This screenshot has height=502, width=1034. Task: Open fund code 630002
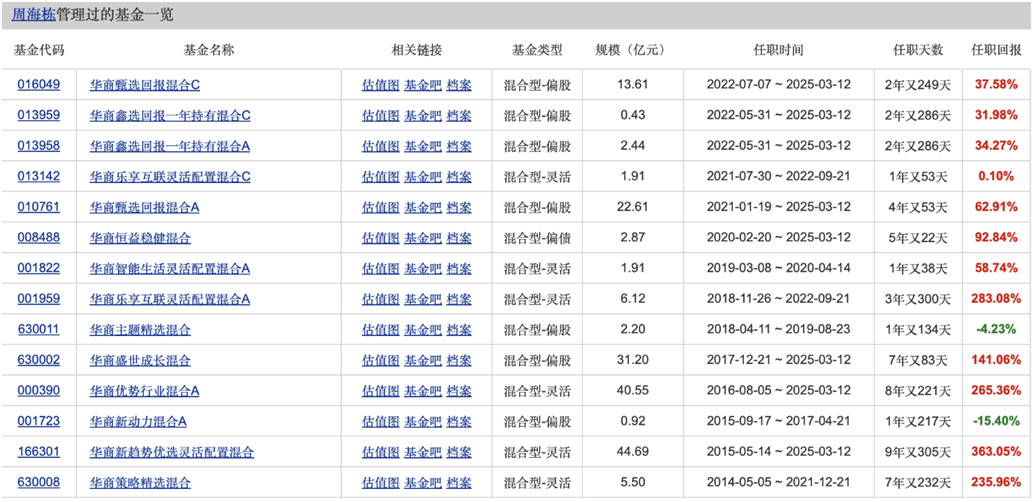(x=39, y=360)
